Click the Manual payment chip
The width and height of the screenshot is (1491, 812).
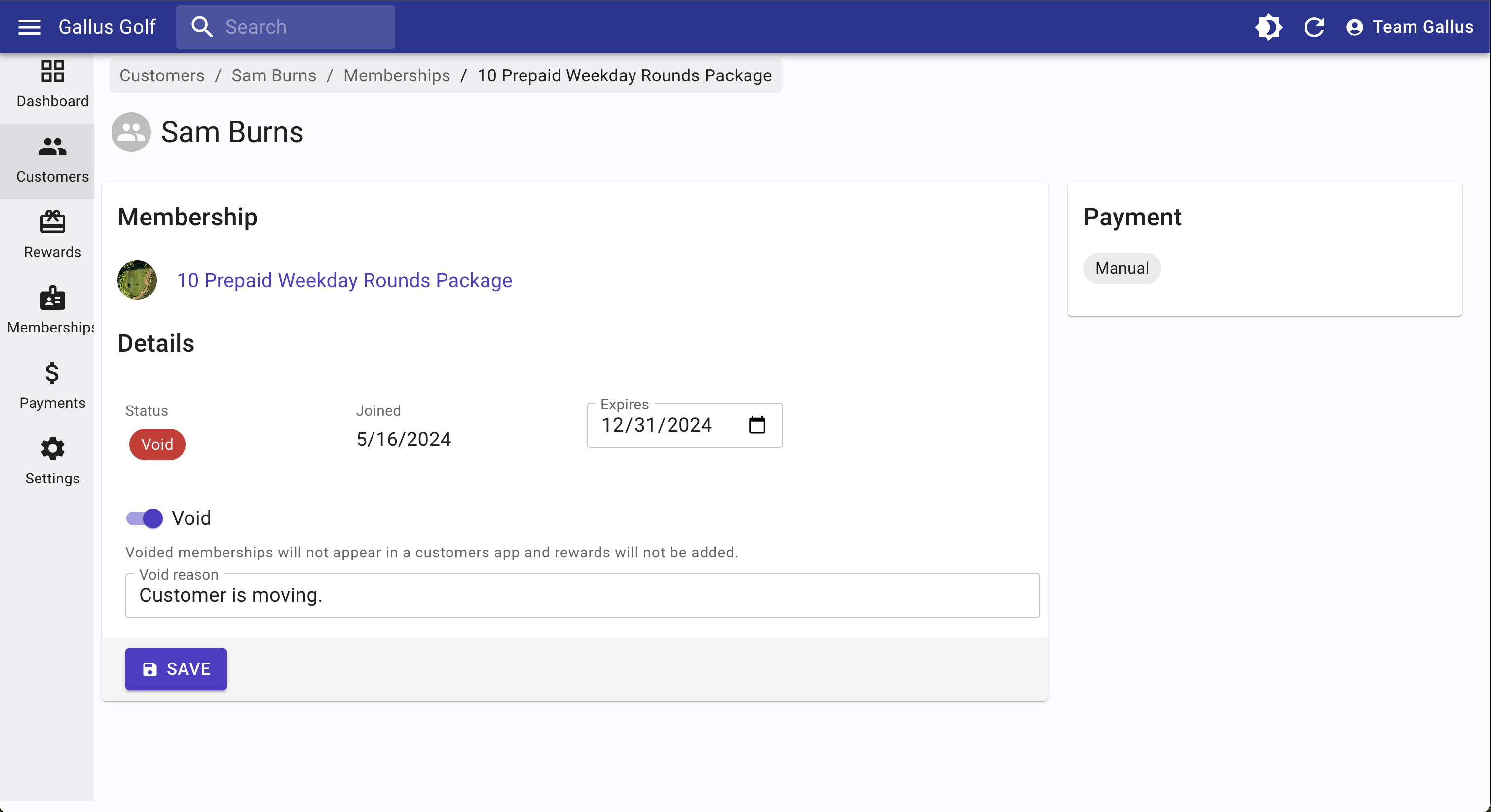[1122, 268]
